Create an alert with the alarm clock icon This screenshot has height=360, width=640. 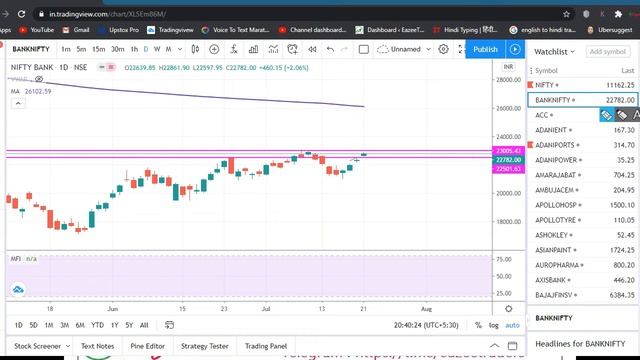pyautogui.click(x=292, y=49)
